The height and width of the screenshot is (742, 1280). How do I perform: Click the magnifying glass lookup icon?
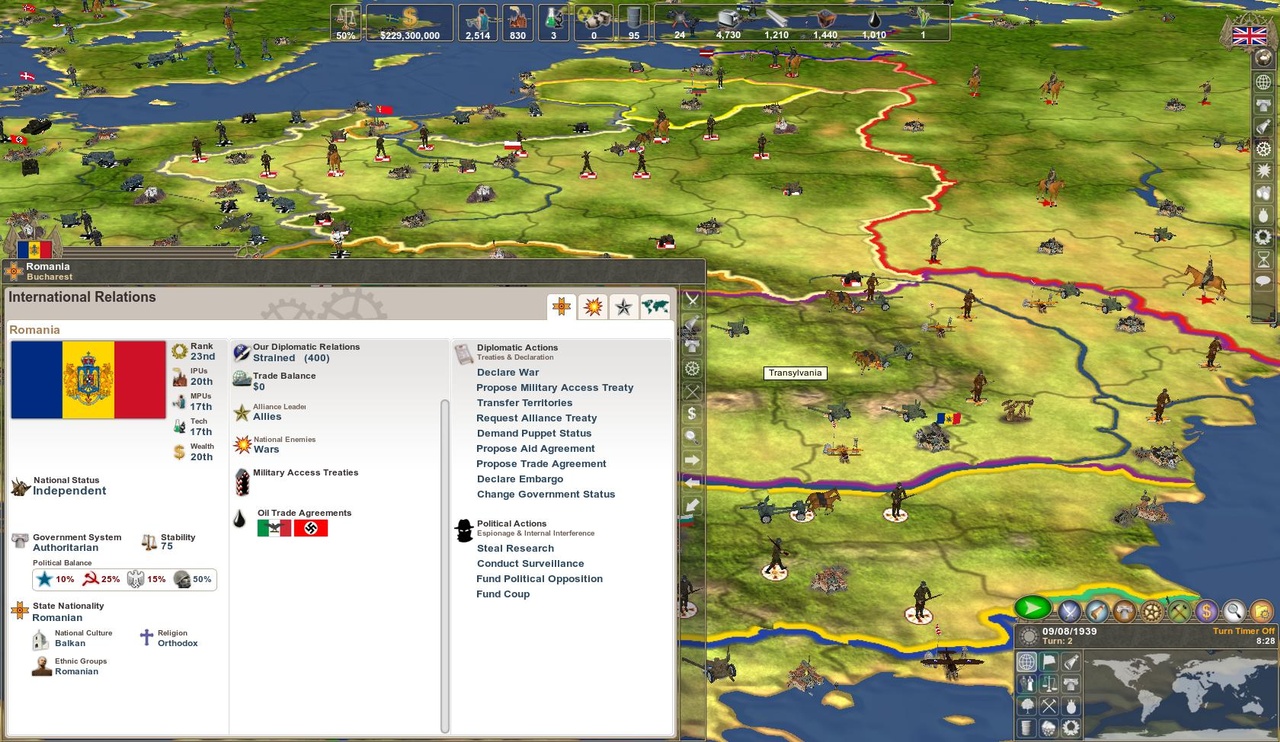pos(1233,610)
